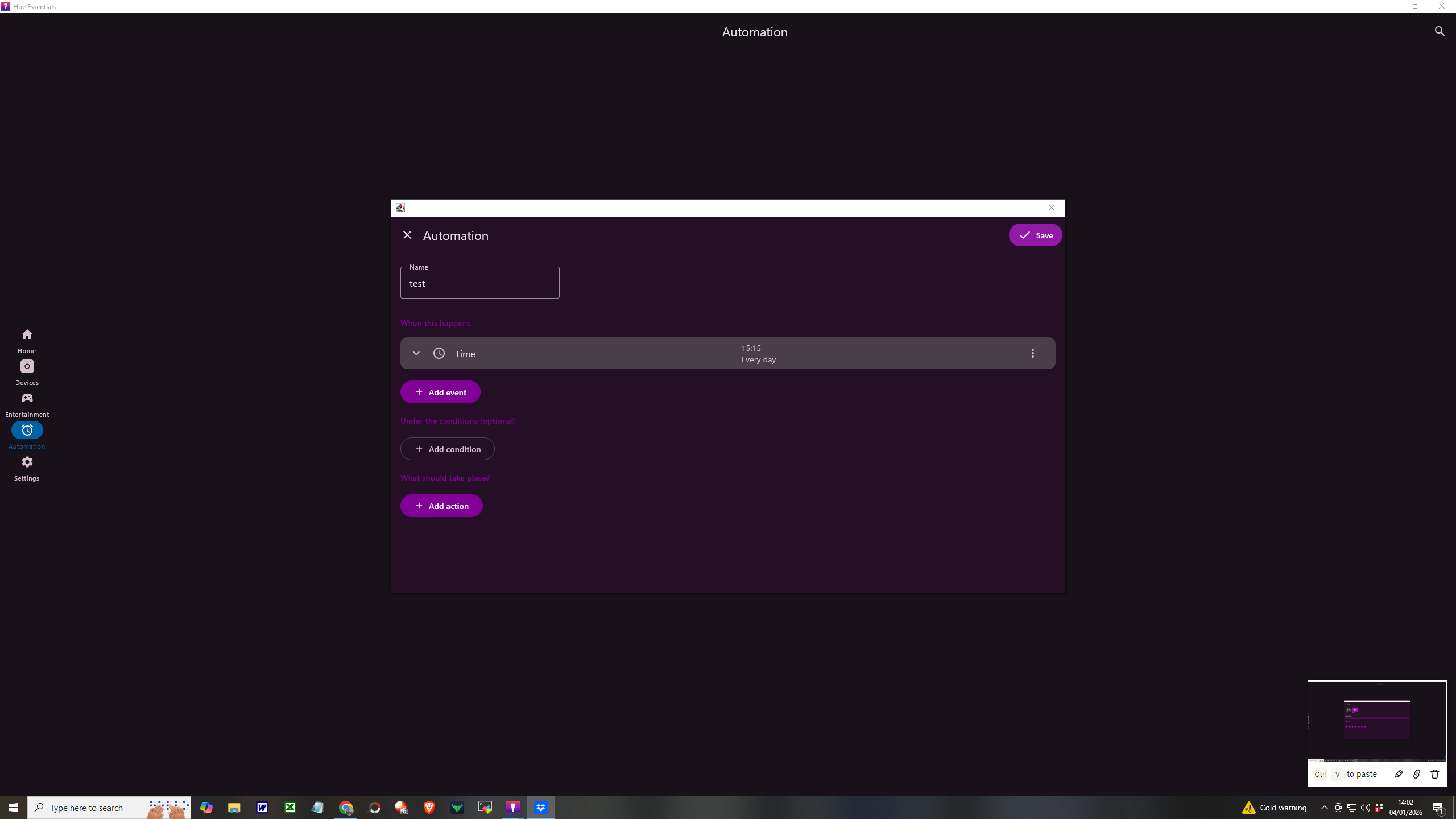
Task: Expand the Time event chevron
Action: coord(416,353)
